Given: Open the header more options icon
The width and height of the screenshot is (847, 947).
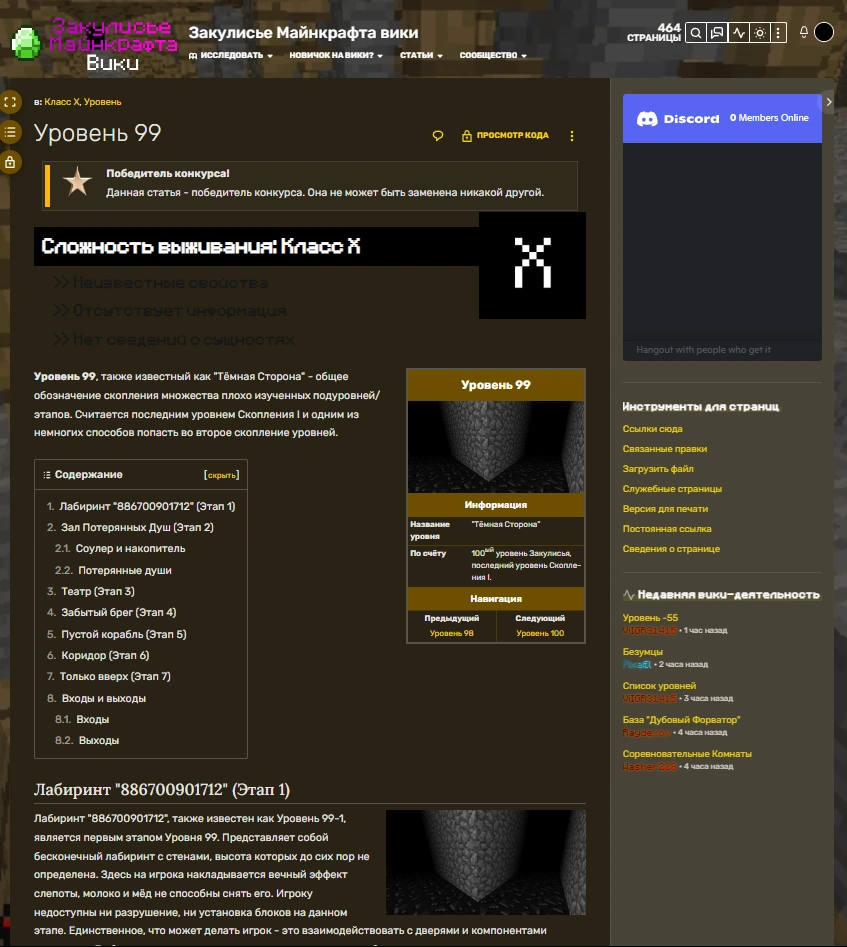Looking at the screenshot, I should click(778, 33).
